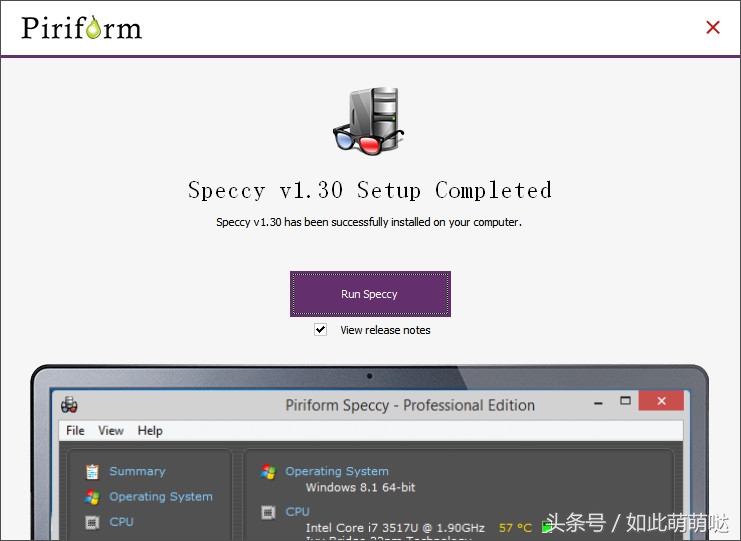The height and width of the screenshot is (541, 741).
Task: Select CPU in the Speccy sidebar
Action: click(x=121, y=522)
